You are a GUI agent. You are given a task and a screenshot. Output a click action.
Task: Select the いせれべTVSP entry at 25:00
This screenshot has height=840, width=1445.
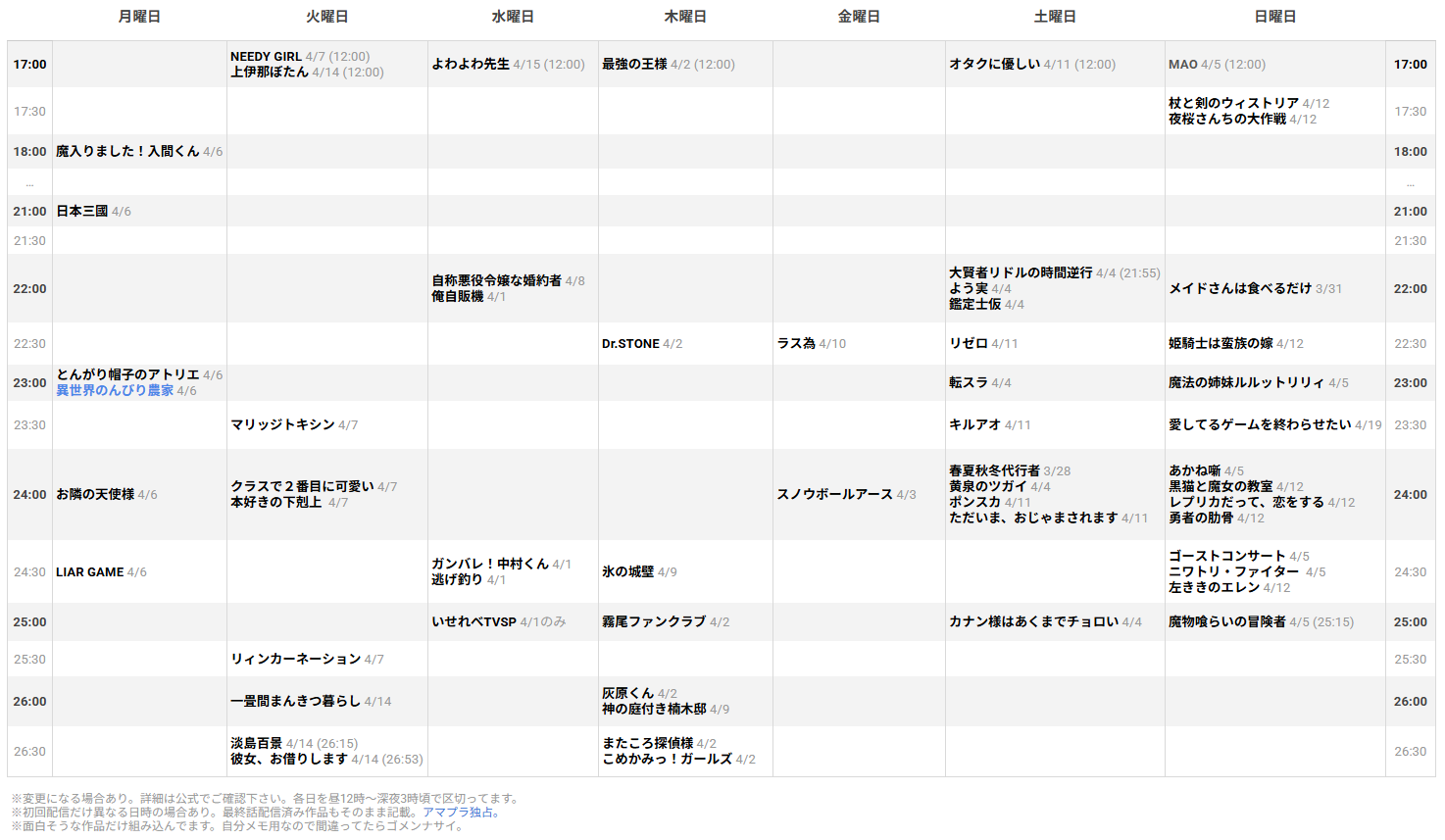473,622
